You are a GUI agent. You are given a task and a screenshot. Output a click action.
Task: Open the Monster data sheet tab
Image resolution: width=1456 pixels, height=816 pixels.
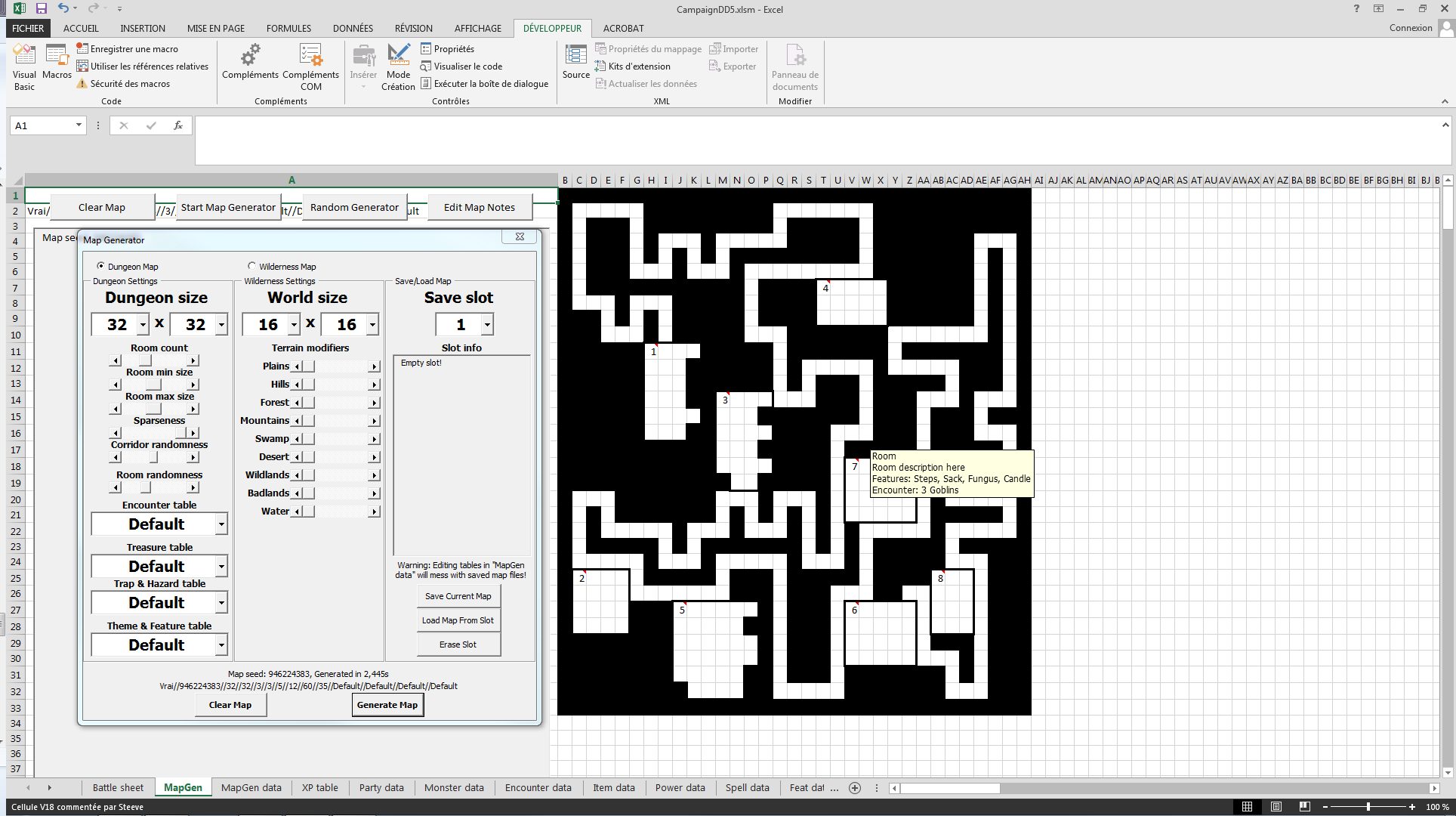click(x=454, y=787)
